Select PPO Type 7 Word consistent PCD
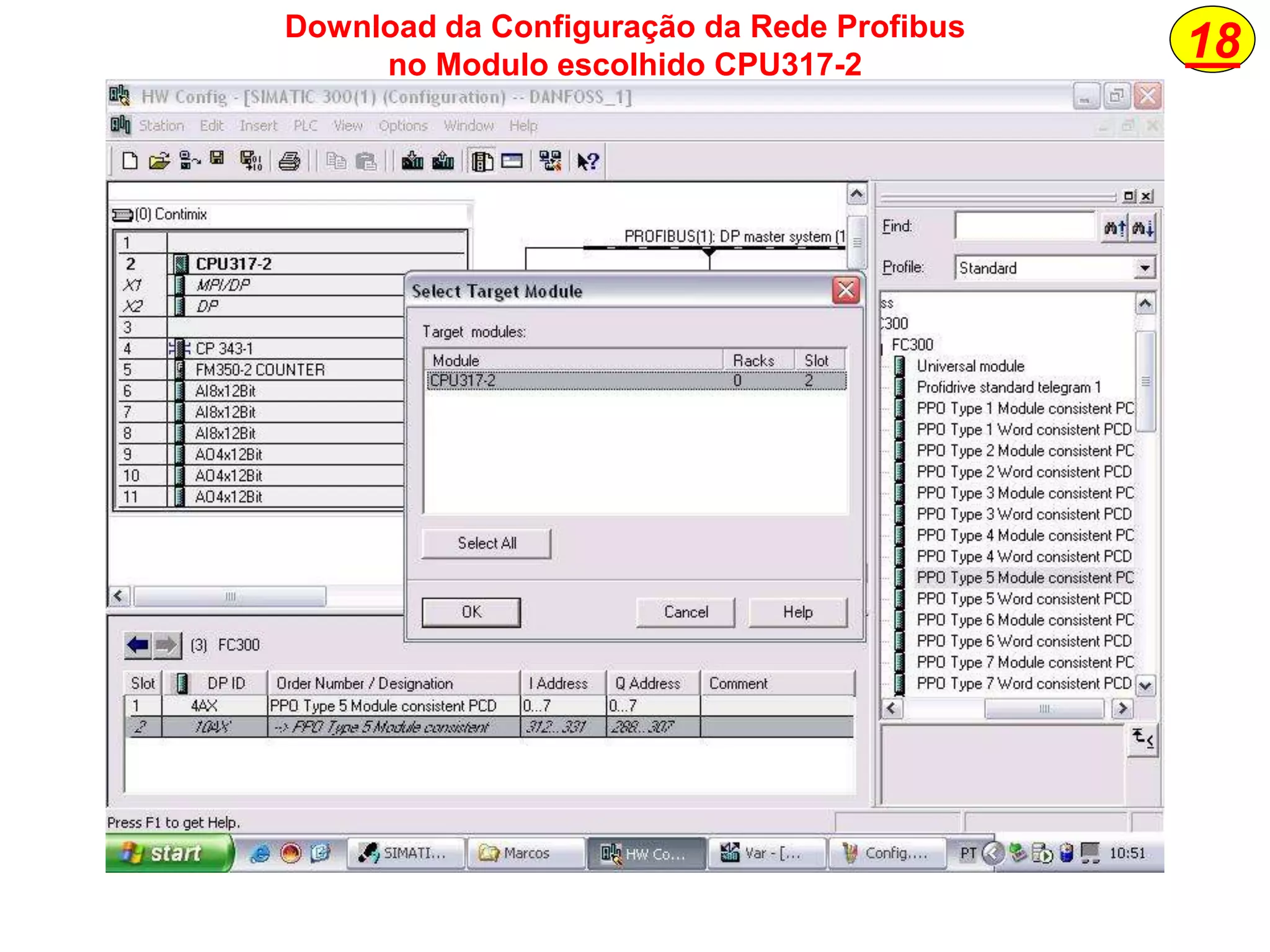The width and height of the screenshot is (1270, 952). point(1024,684)
